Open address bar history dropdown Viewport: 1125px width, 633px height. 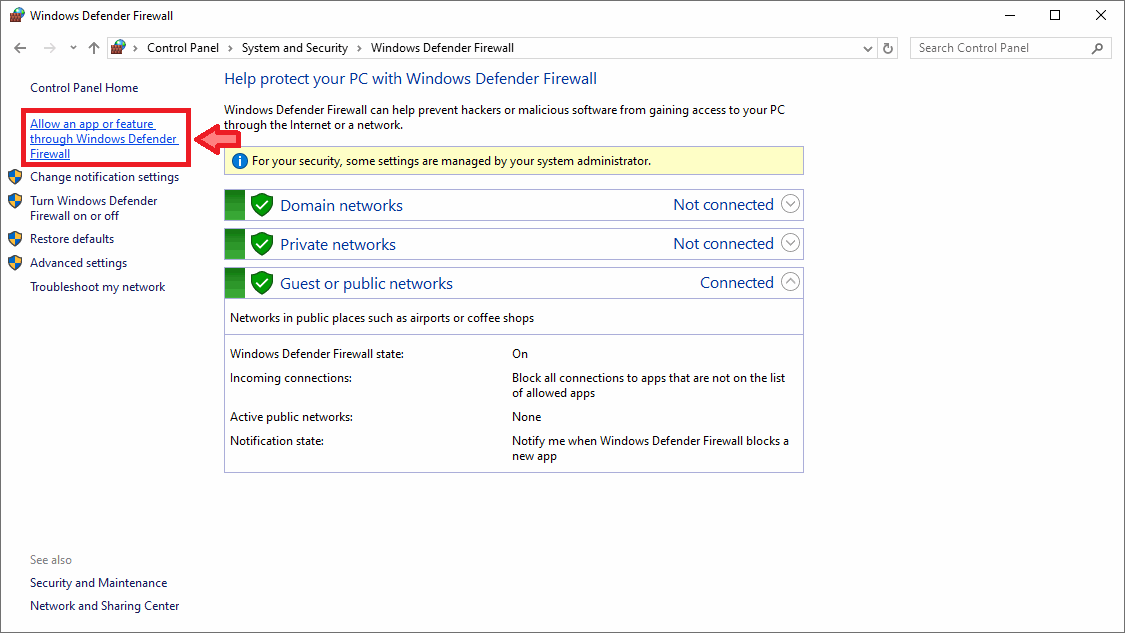point(867,48)
